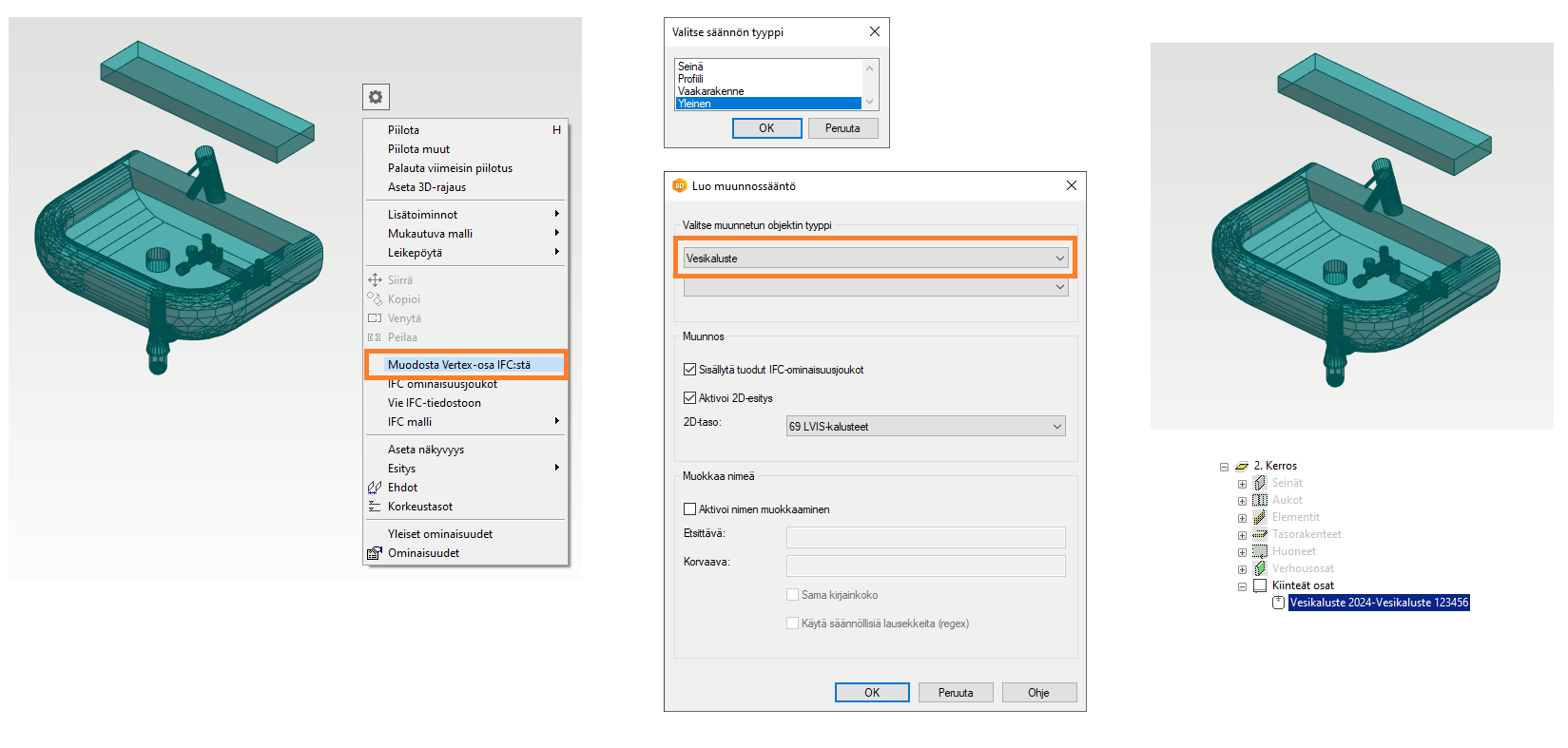Click the Ehdot icon in context menu

pos(375,488)
